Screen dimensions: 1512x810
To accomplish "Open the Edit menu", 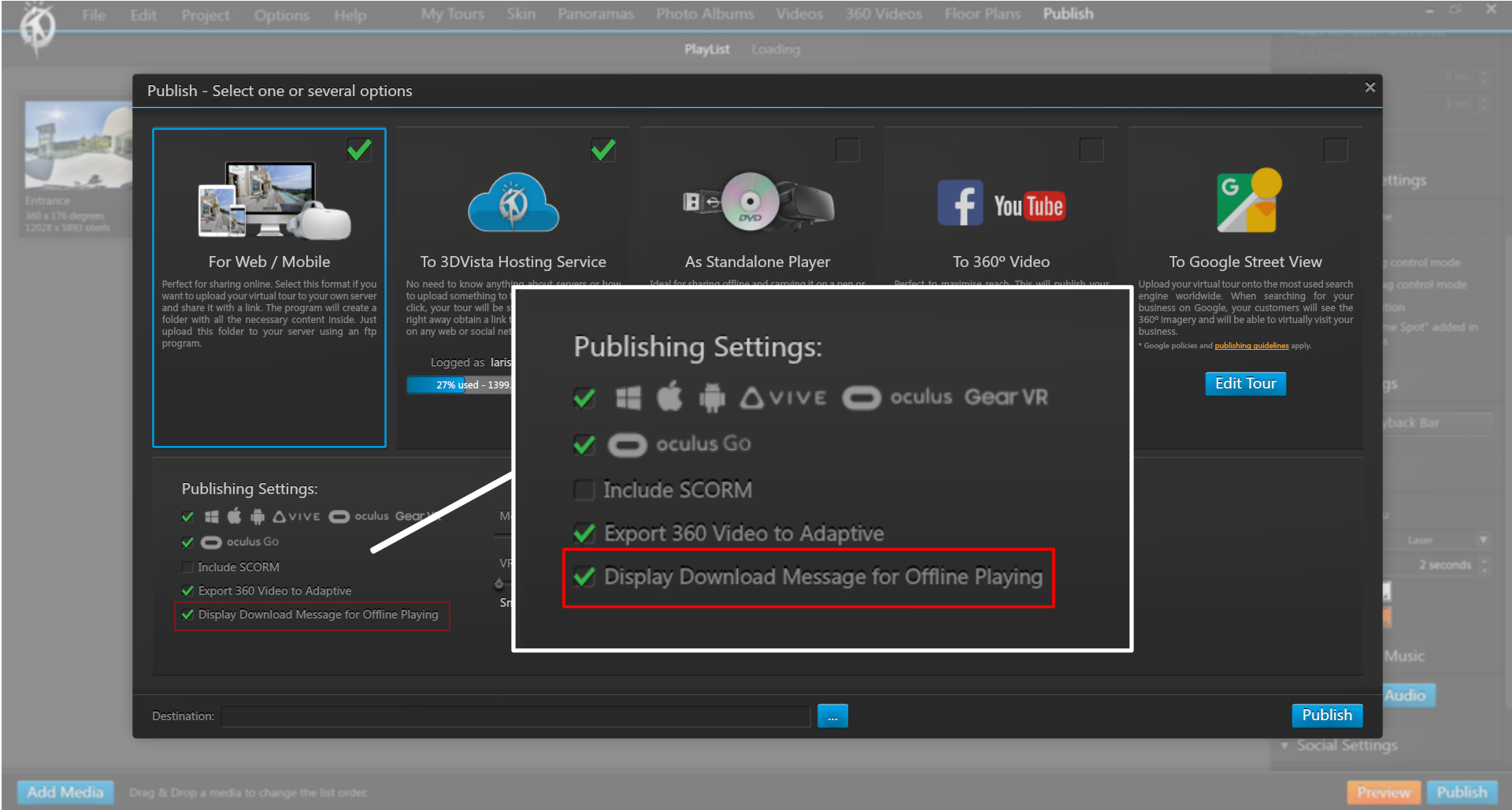I will [x=143, y=15].
